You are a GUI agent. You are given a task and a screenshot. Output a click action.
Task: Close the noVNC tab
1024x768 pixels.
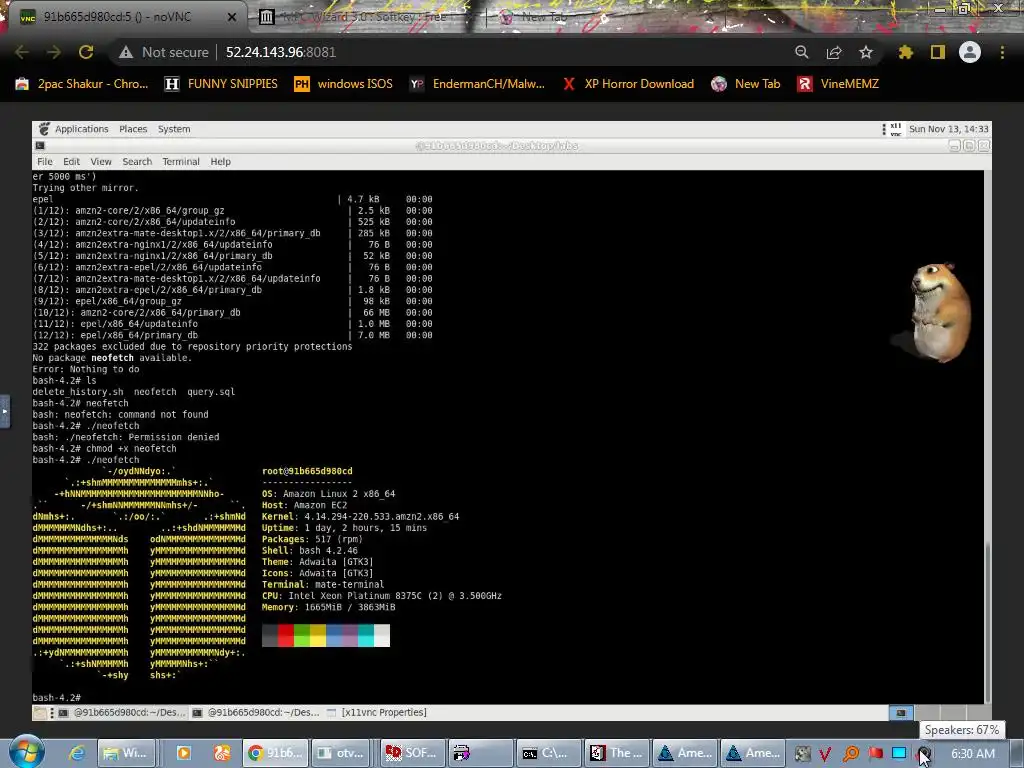point(232,17)
